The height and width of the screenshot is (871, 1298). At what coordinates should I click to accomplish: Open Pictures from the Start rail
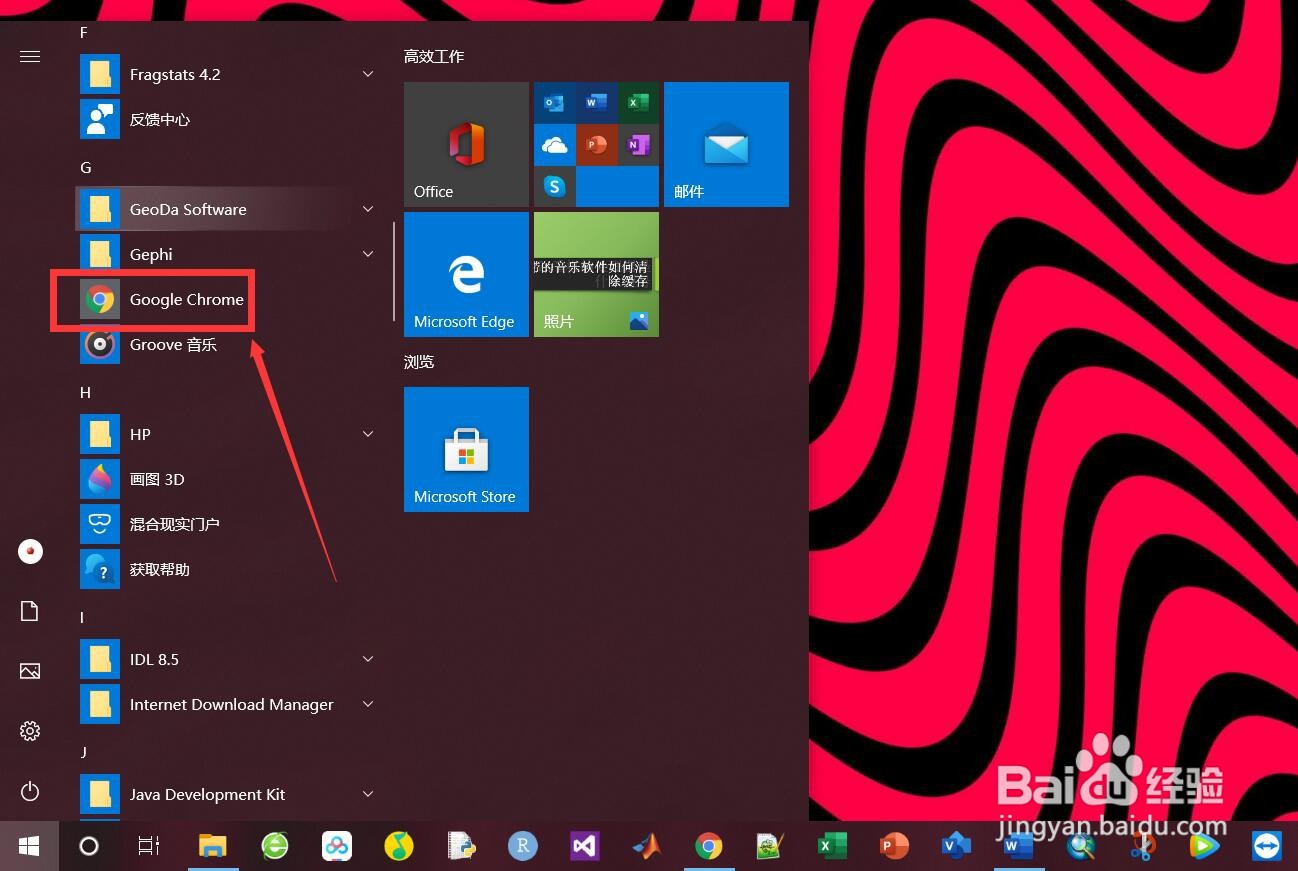coord(30,671)
